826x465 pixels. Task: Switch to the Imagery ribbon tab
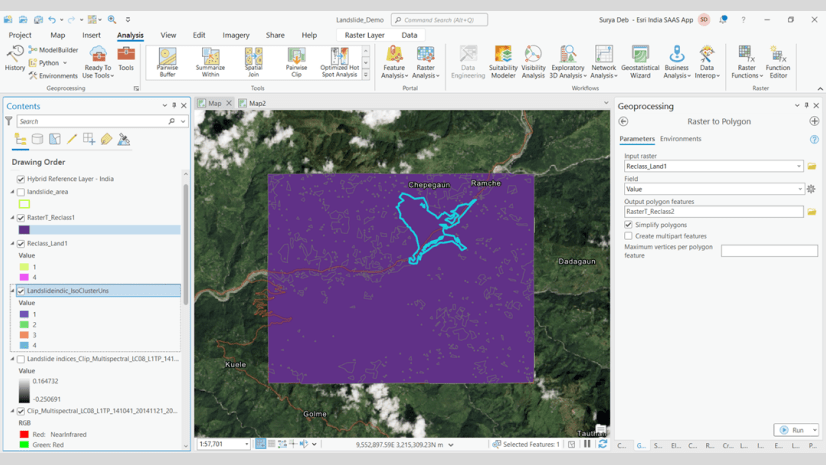(235, 35)
